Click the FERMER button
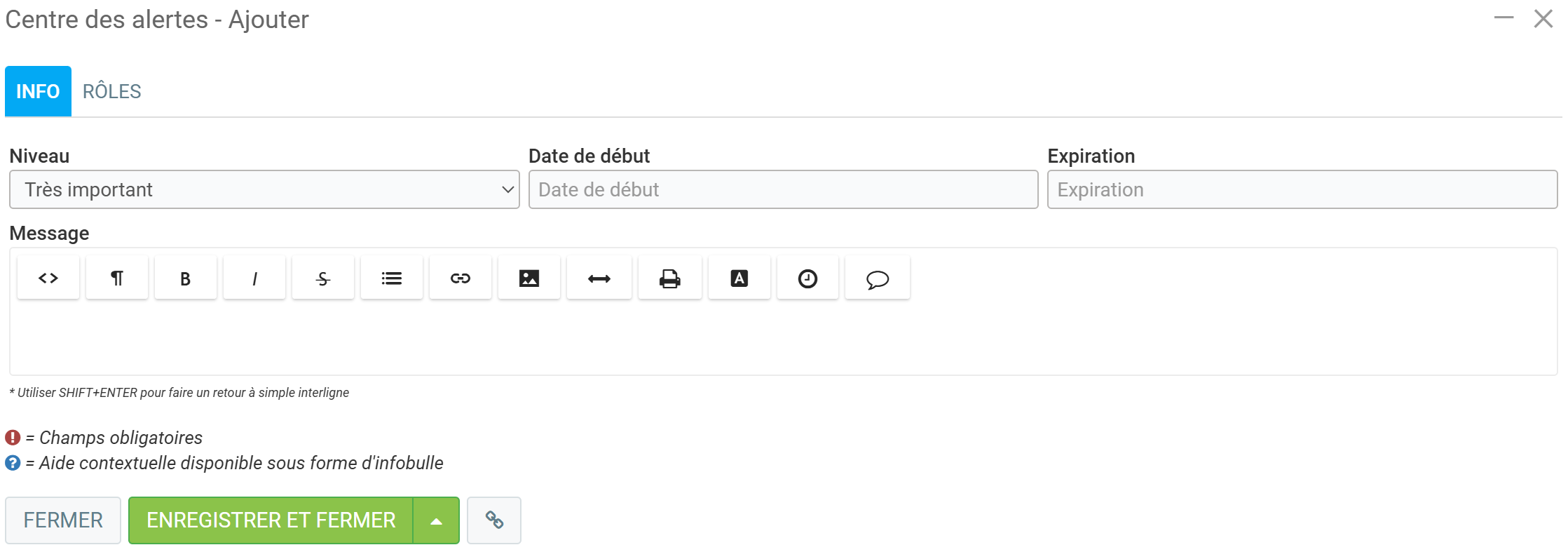The image size is (1568, 552). pos(63,520)
